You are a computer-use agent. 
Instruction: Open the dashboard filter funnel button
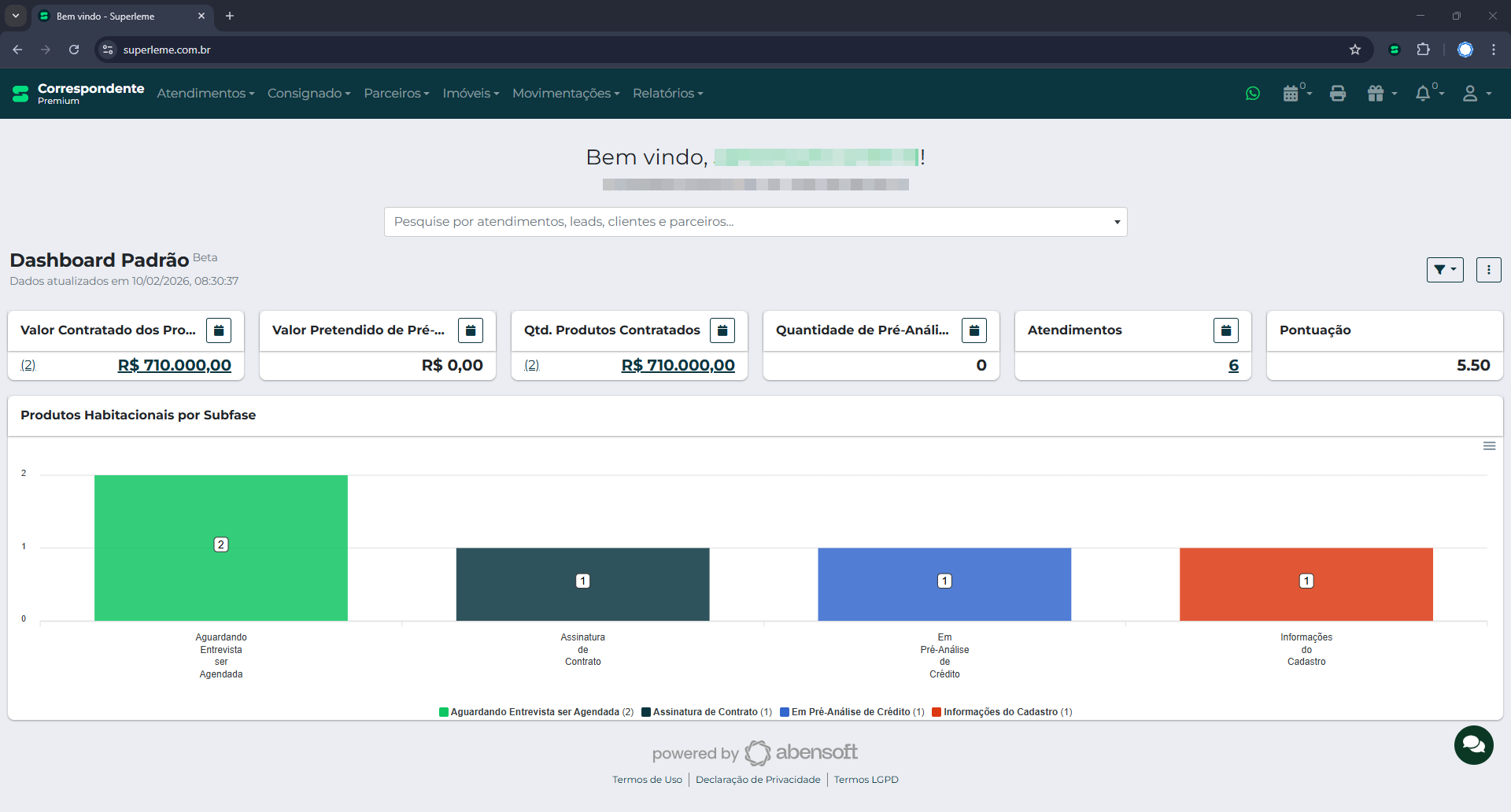1444,269
